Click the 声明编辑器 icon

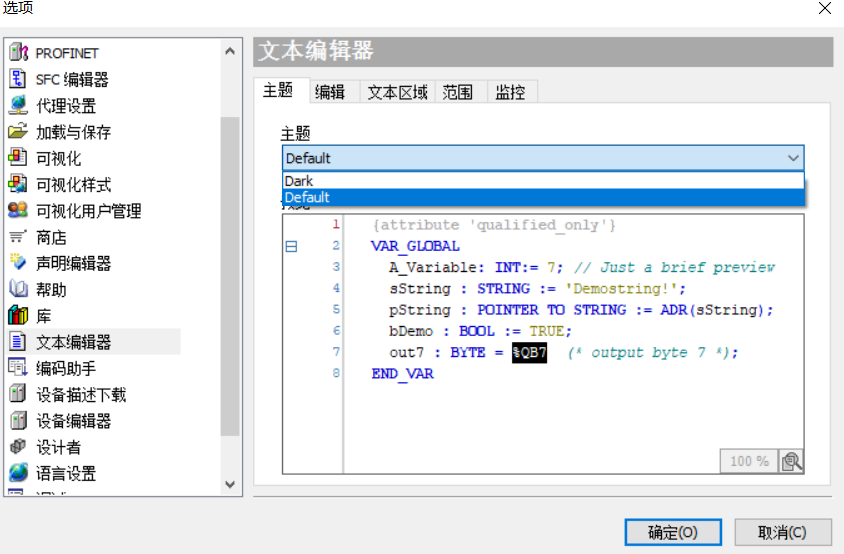pos(18,262)
